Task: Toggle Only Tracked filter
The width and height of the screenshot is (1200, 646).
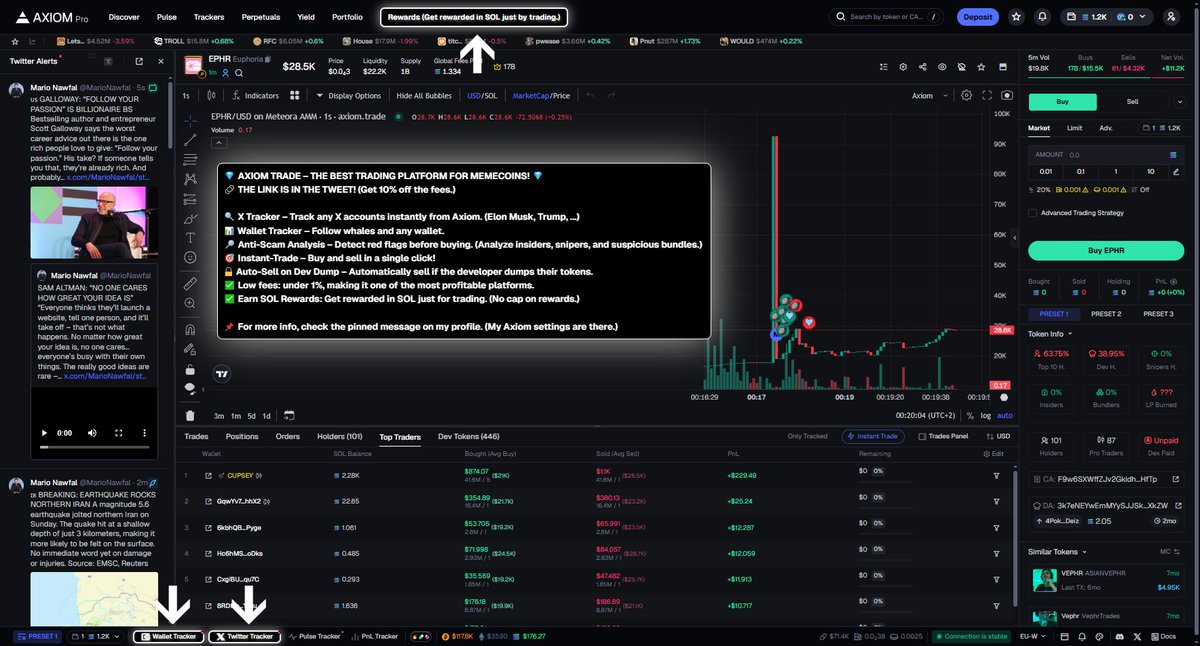Action: pyautogui.click(x=807, y=436)
